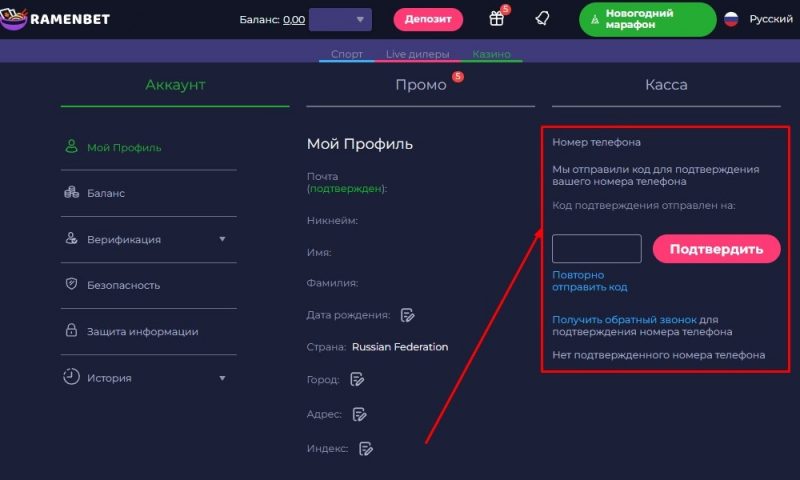Click the Защита информации lock icon

(71, 330)
